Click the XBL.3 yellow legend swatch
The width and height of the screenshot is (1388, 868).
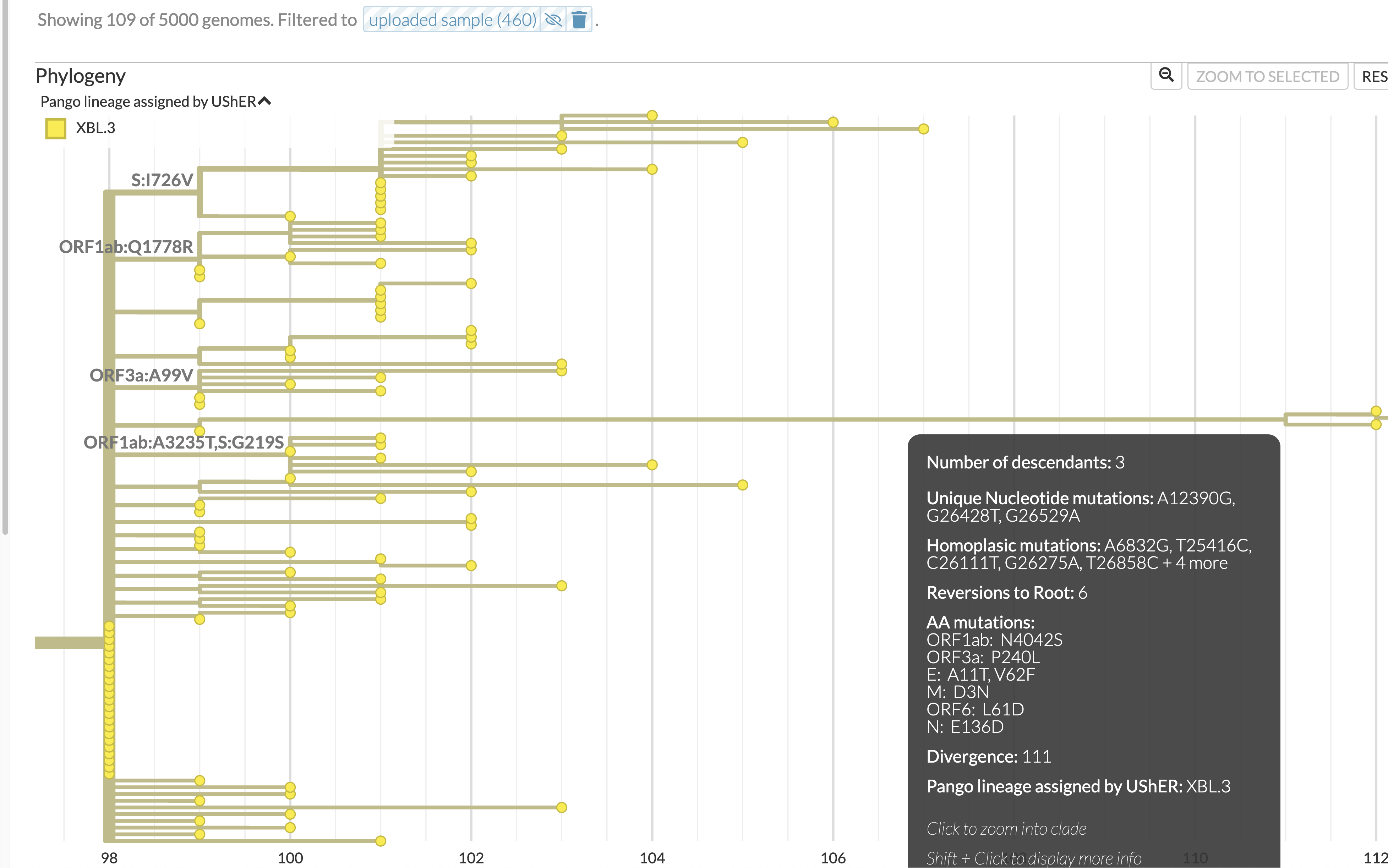pos(56,128)
